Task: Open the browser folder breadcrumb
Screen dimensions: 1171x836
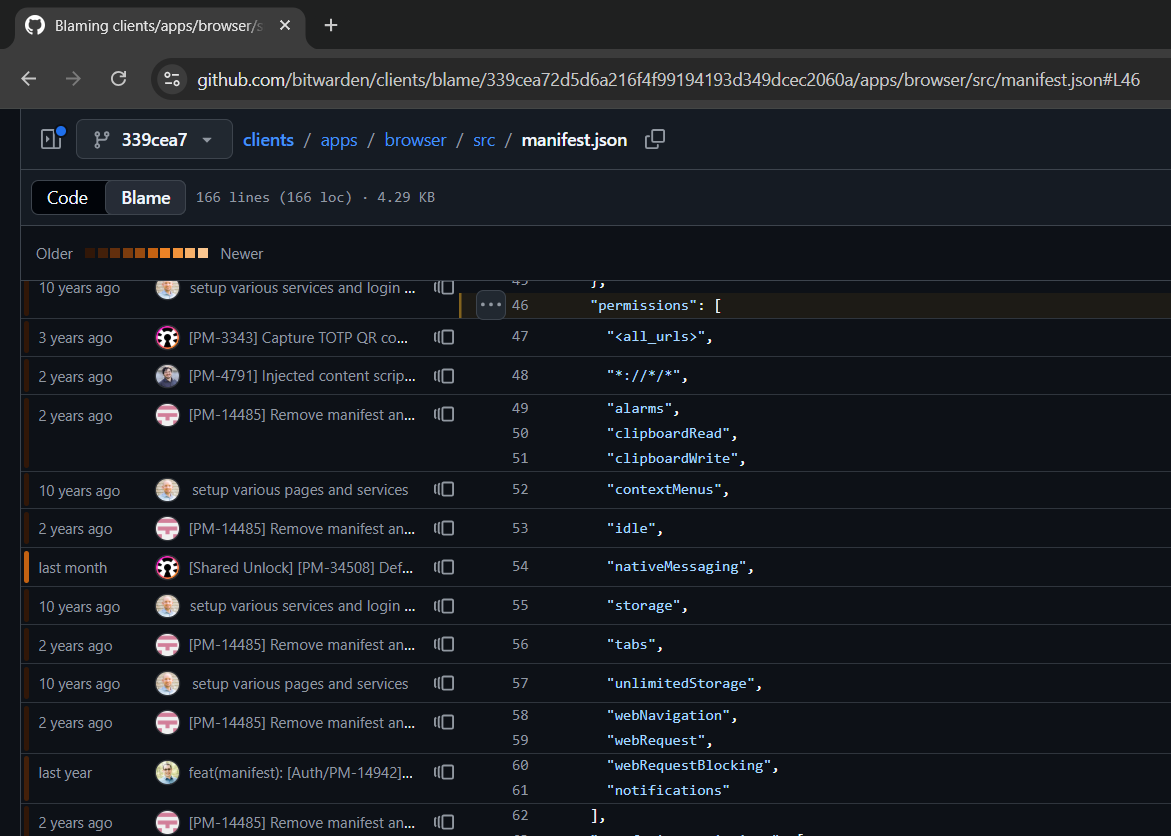Action: point(415,140)
